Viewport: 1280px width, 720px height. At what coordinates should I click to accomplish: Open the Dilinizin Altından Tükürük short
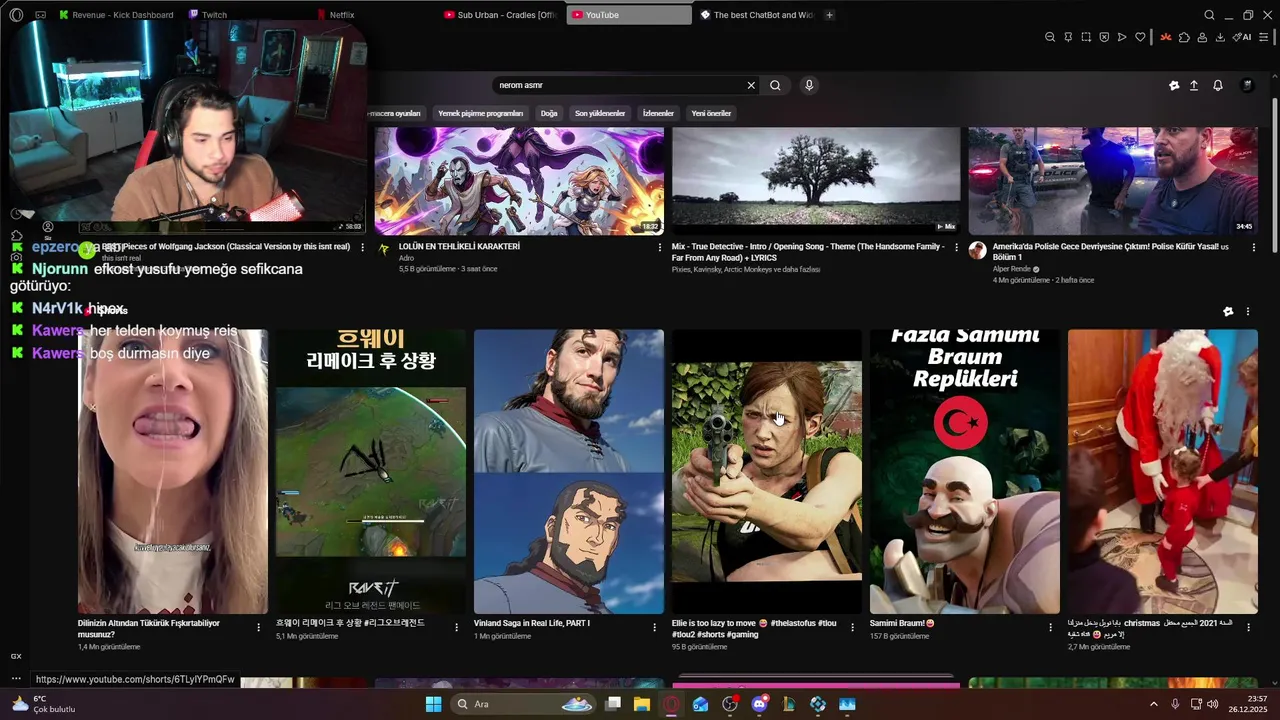[173, 471]
